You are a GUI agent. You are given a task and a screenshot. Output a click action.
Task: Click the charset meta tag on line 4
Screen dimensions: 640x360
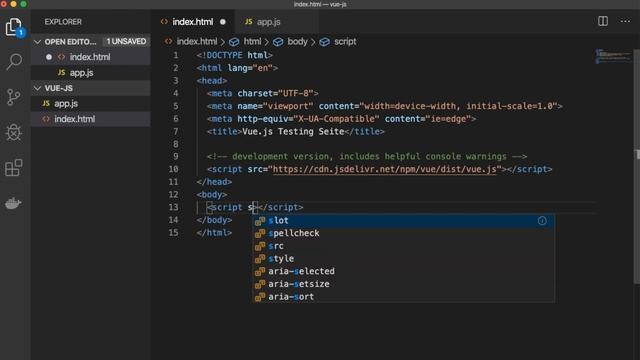pos(262,93)
